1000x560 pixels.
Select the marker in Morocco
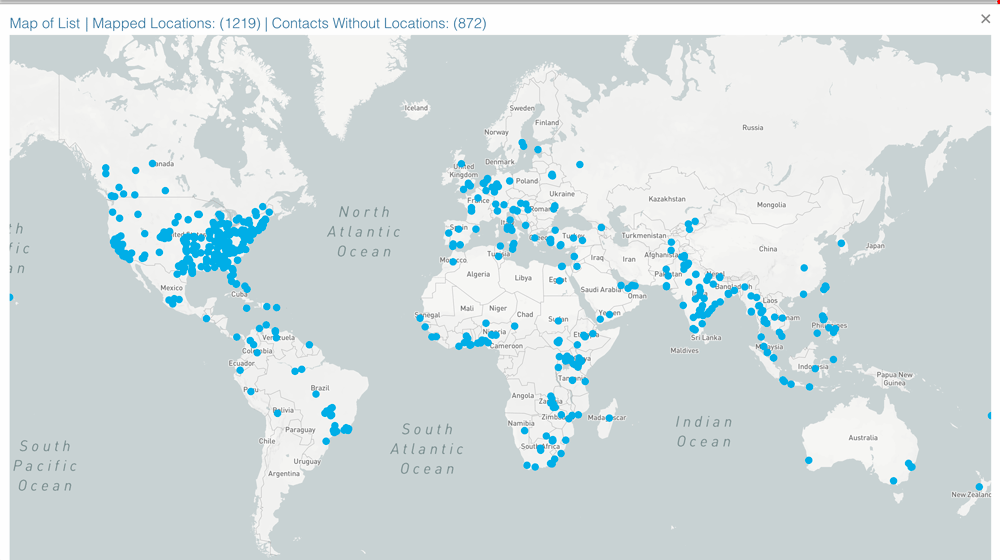coord(453,262)
